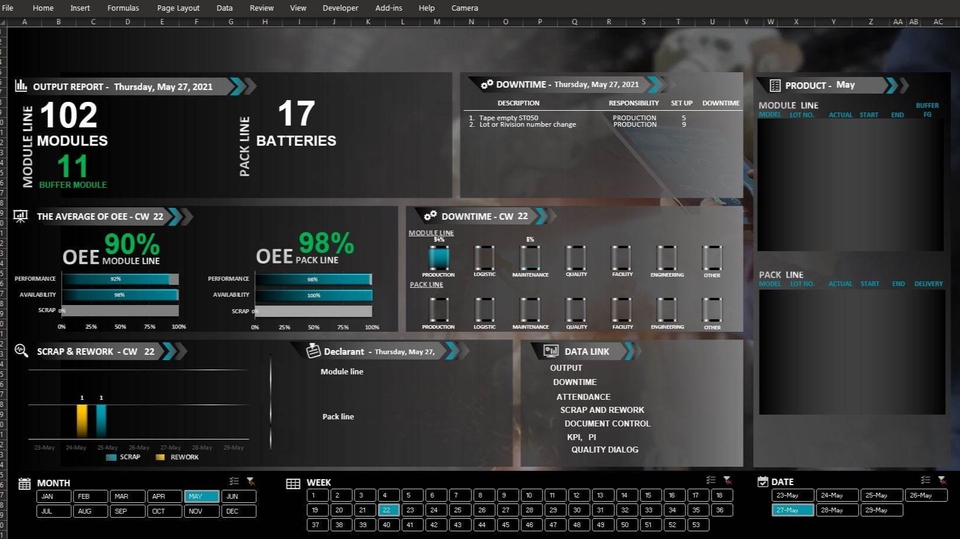The image size is (960, 539).
Task: Click Pack Line Availability 100% bar
Action: (313, 295)
